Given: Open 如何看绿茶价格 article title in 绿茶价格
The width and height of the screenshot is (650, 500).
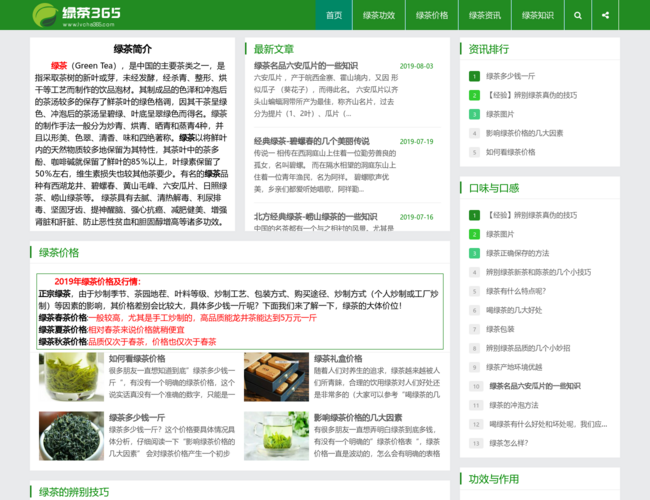Looking at the screenshot, I should (x=137, y=358).
